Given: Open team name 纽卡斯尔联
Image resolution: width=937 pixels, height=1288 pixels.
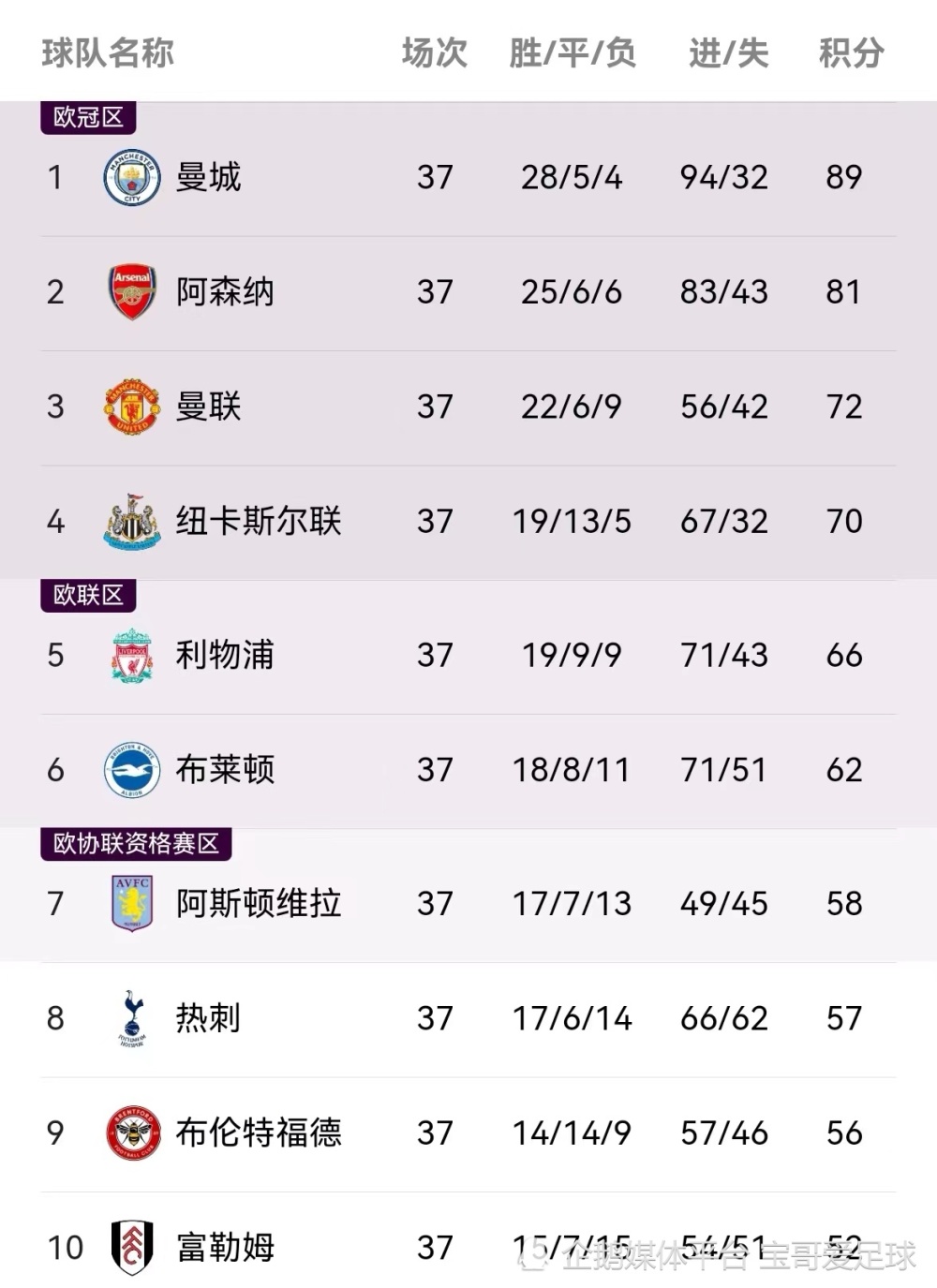Looking at the screenshot, I should click(259, 521).
